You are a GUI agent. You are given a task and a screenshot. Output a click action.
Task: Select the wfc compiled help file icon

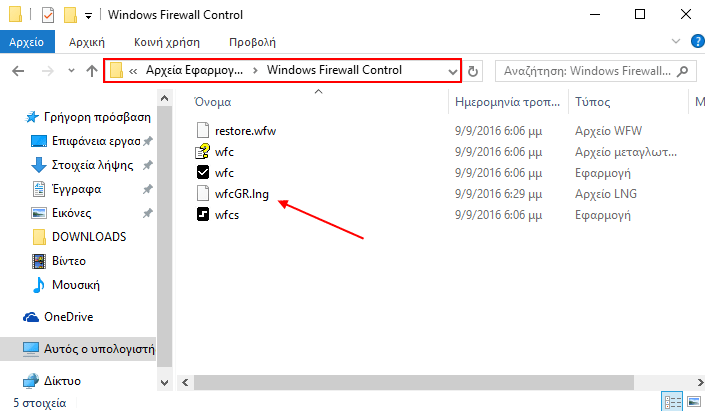click(203, 152)
